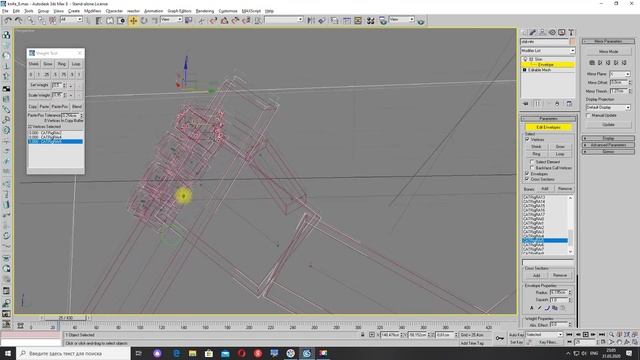Select the Select and Scale tool
The height and width of the screenshot is (360, 640).
click(x=155, y=20)
